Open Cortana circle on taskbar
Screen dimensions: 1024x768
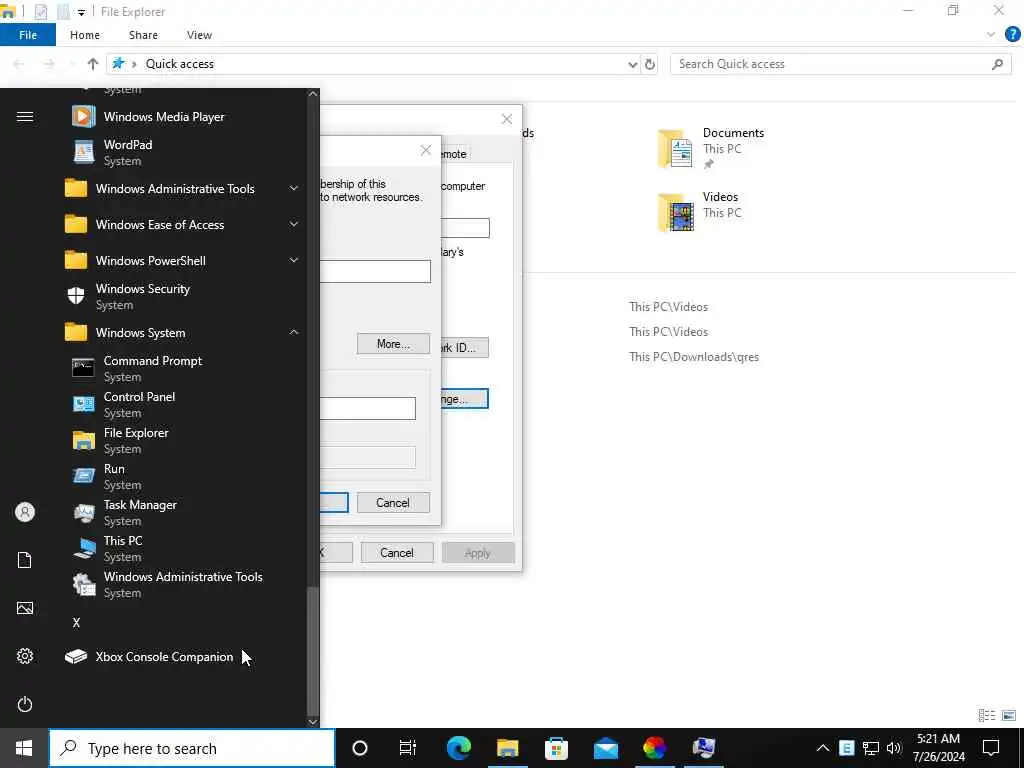point(360,748)
